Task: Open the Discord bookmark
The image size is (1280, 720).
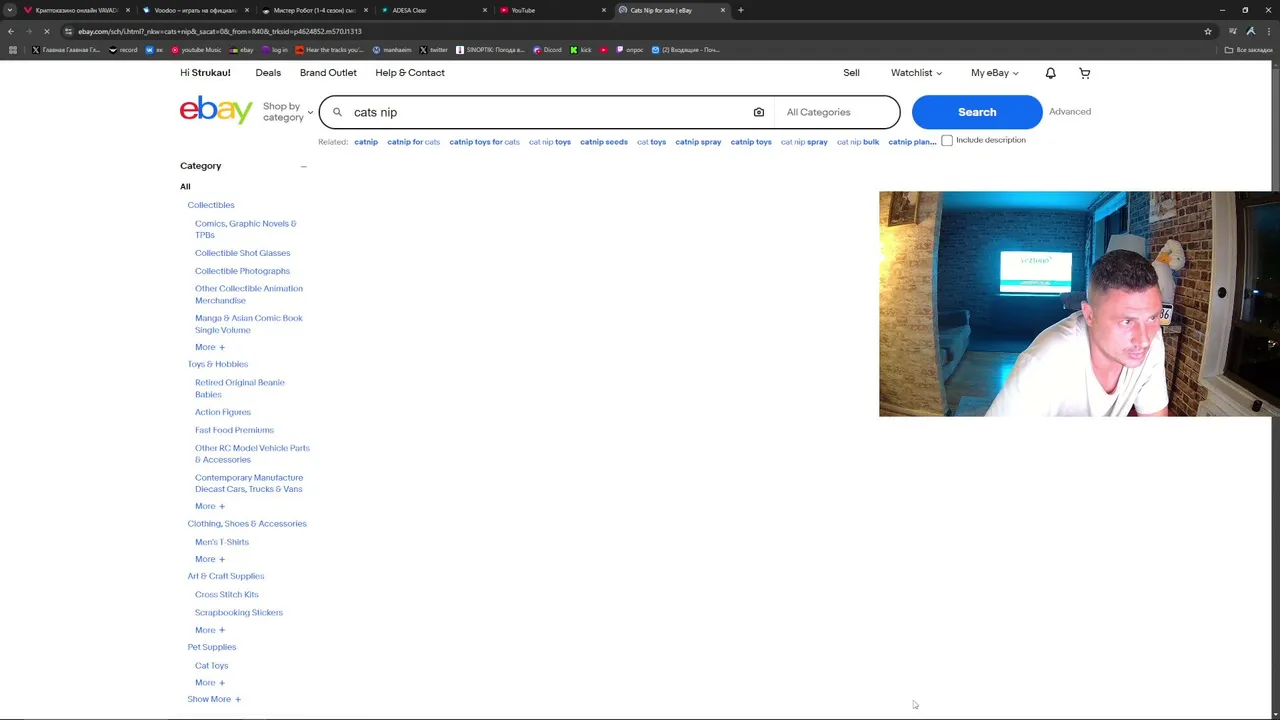Action: [x=547, y=50]
